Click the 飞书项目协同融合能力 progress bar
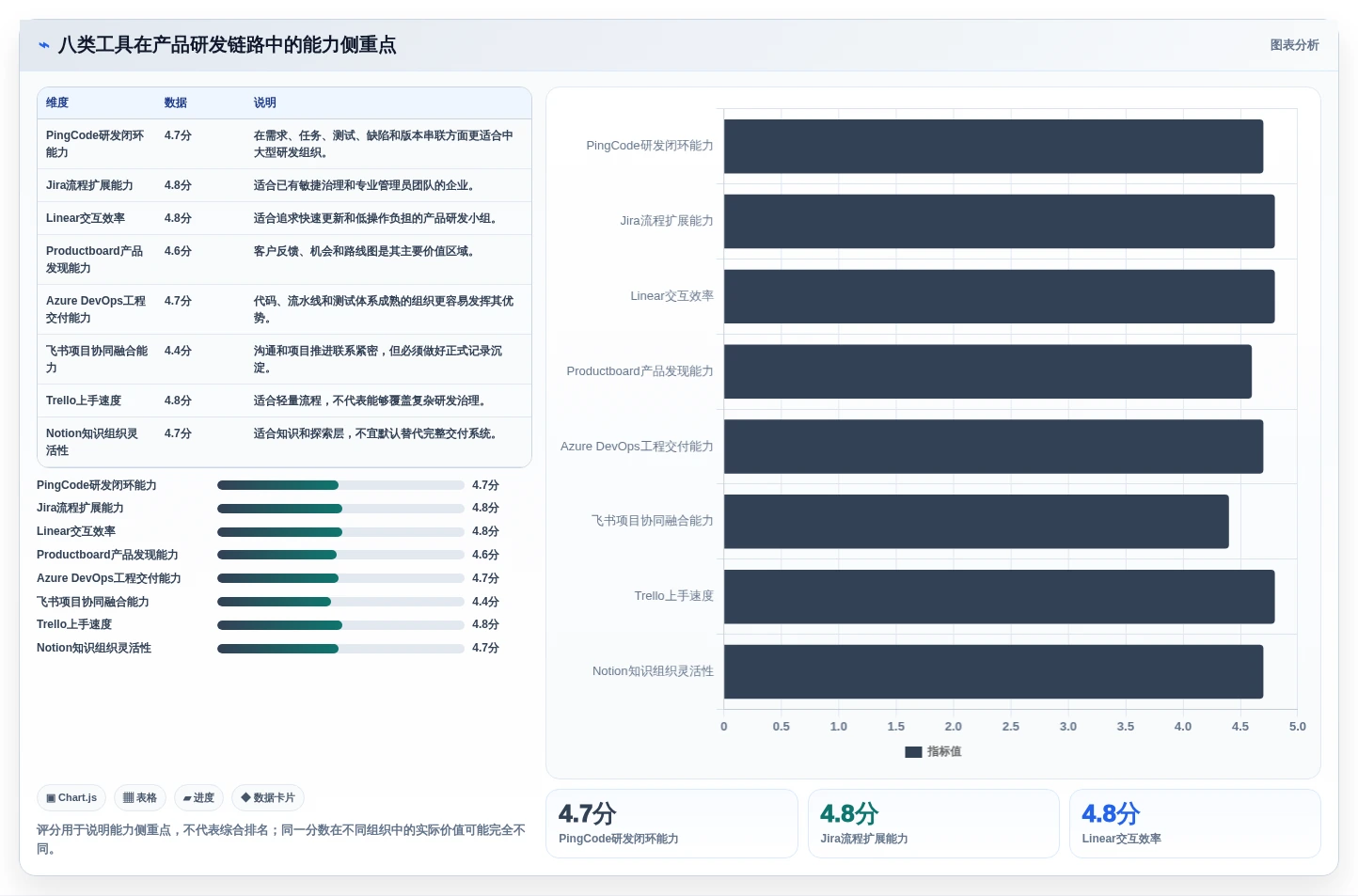Screen dimensions: 1358x896 click(340, 602)
